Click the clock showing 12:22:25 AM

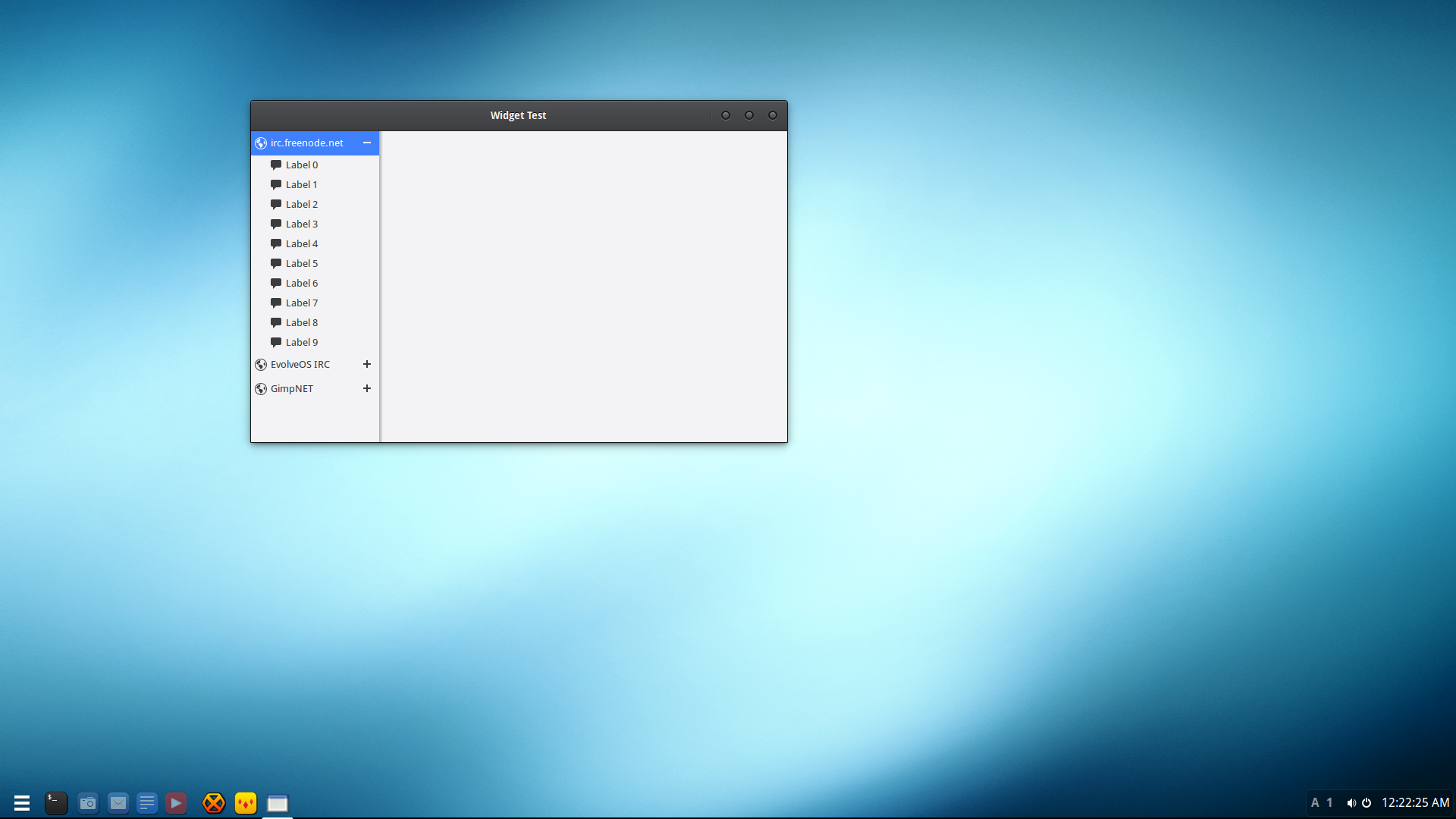[1415, 803]
